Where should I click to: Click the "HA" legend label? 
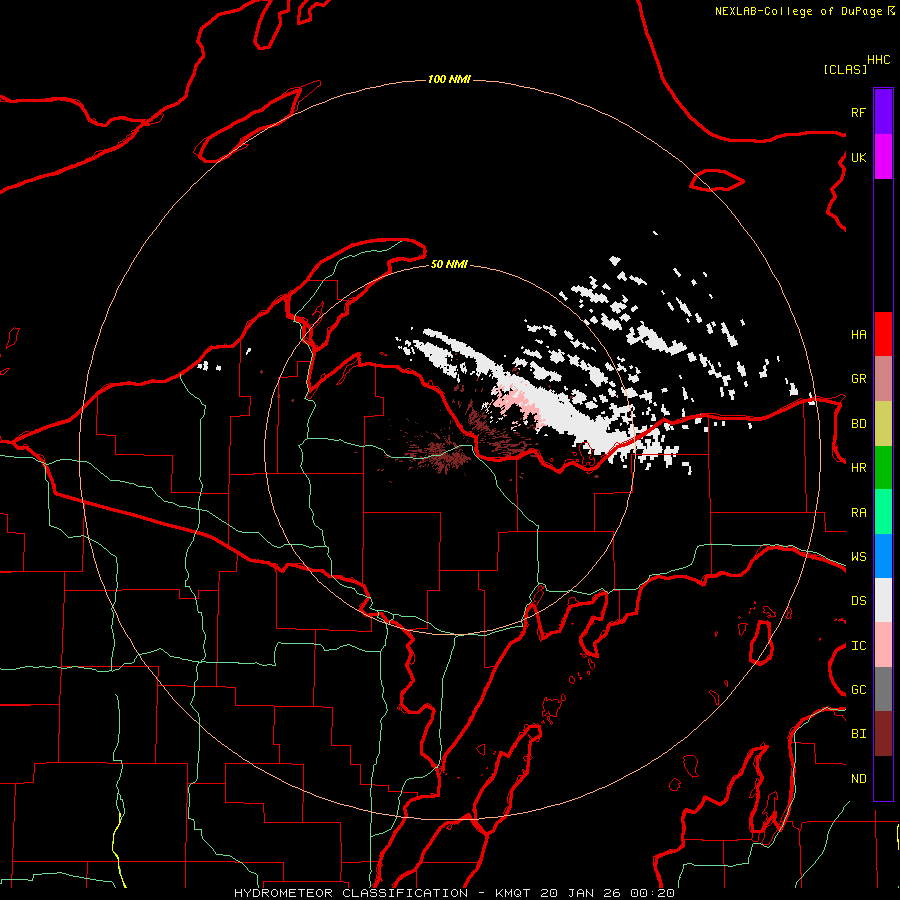858,335
